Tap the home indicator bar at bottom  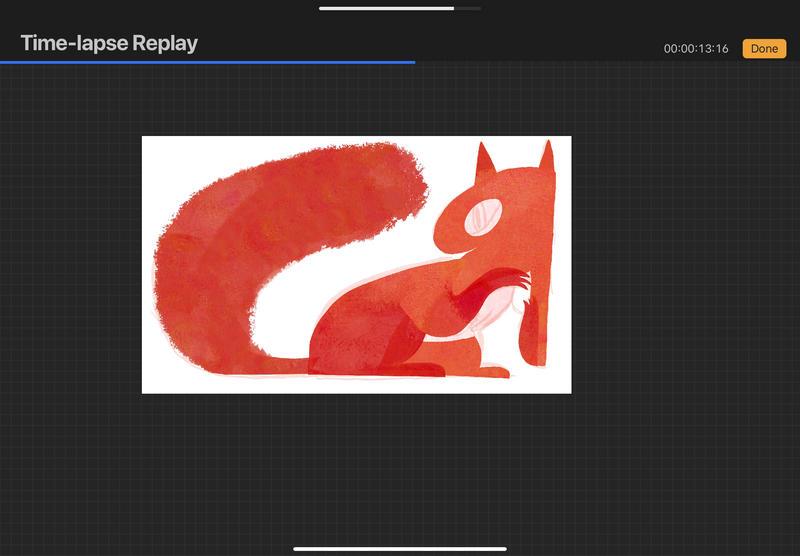point(400,548)
